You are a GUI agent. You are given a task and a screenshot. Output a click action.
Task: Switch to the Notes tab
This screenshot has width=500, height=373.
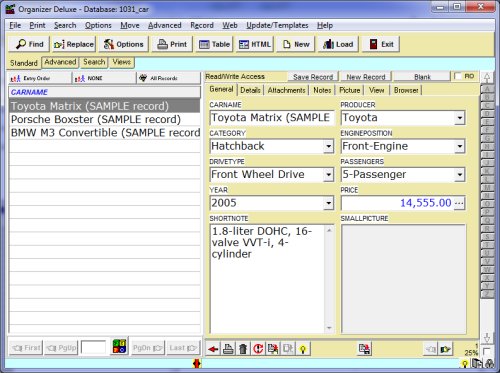tap(322, 90)
